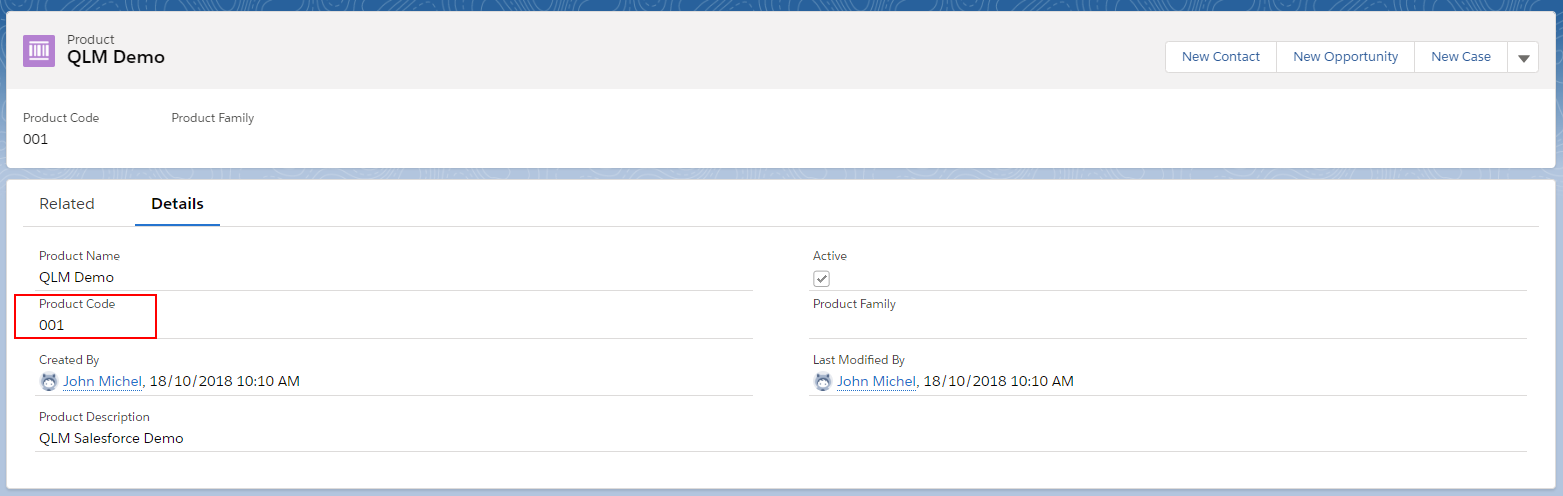Click Last Modified By date 18/10/2018 10:10 AM
This screenshot has width=1563, height=496.
(x=999, y=381)
